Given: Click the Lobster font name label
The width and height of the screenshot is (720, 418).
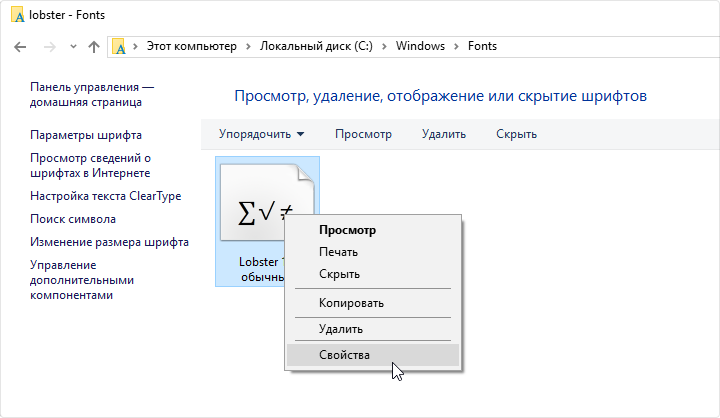Looking at the screenshot, I should point(262,269).
